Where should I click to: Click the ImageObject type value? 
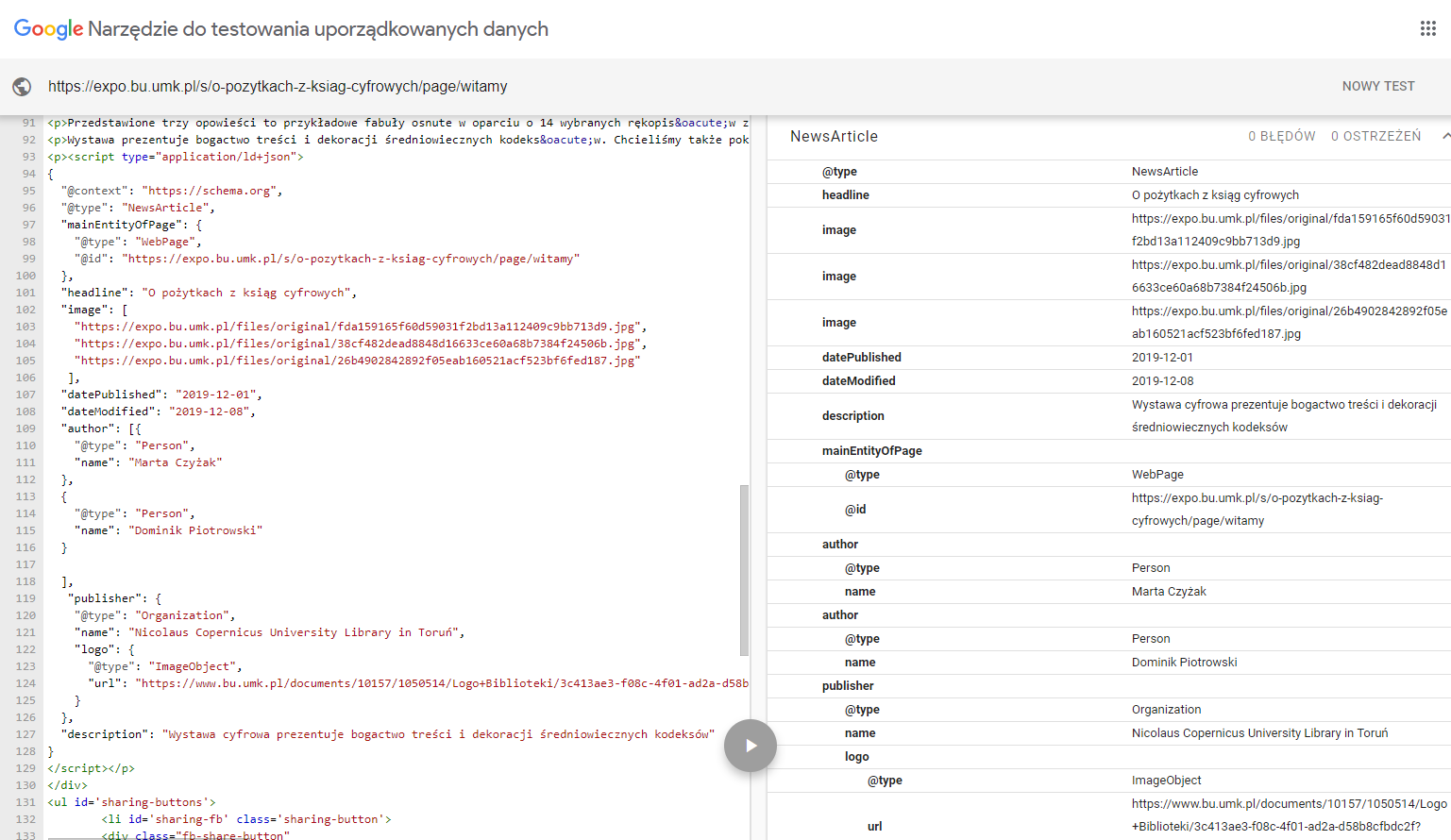[x=1166, y=780]
